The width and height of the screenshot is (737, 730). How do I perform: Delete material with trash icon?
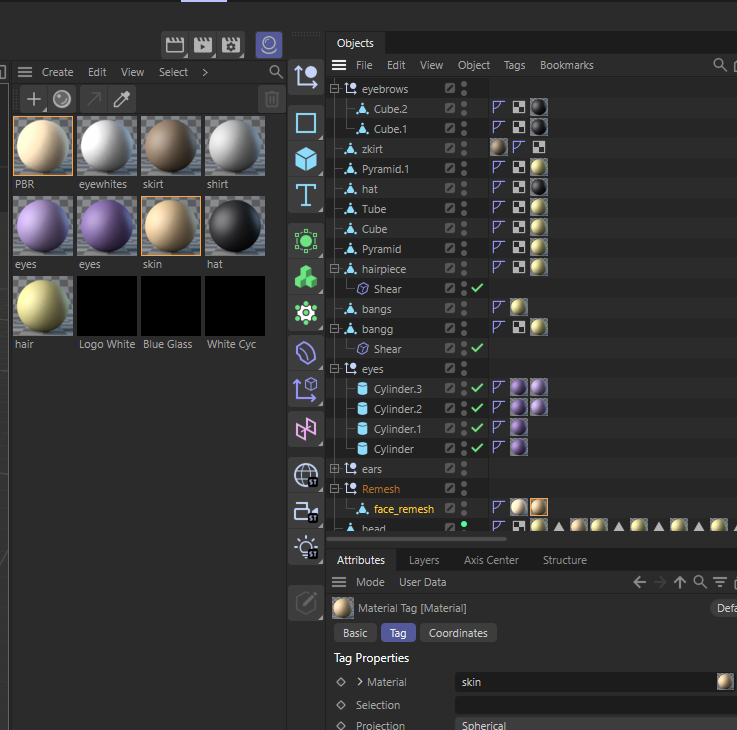point(272,99)
